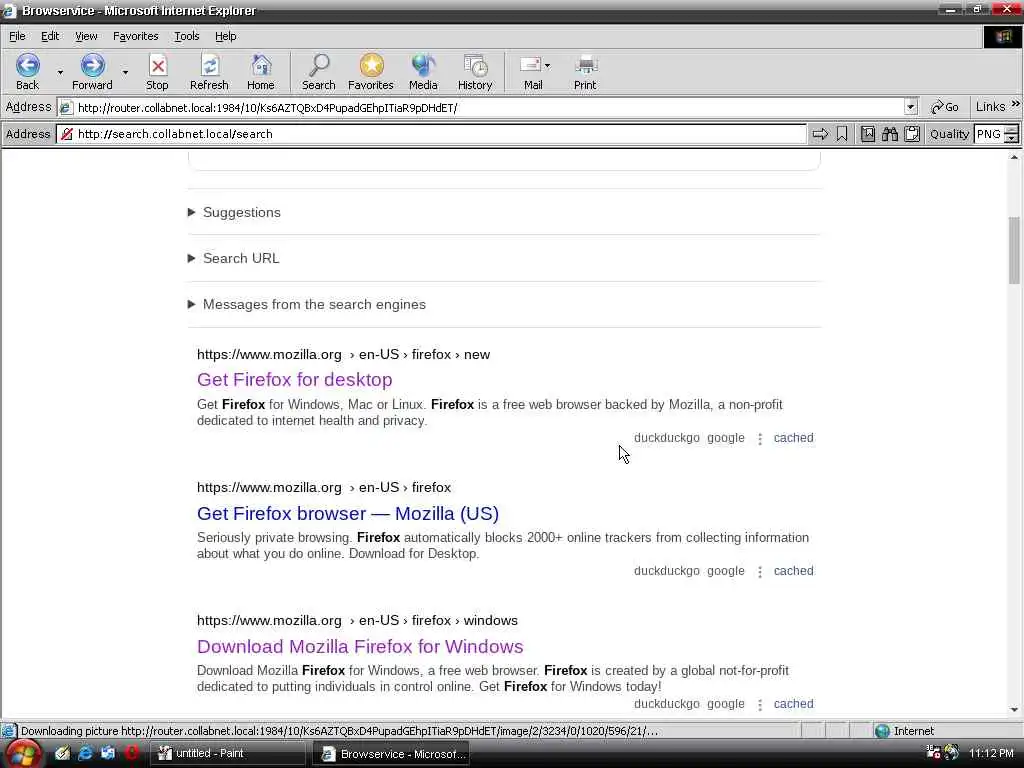Click the Browservice bookmark ribbon icon

(842, 135)
